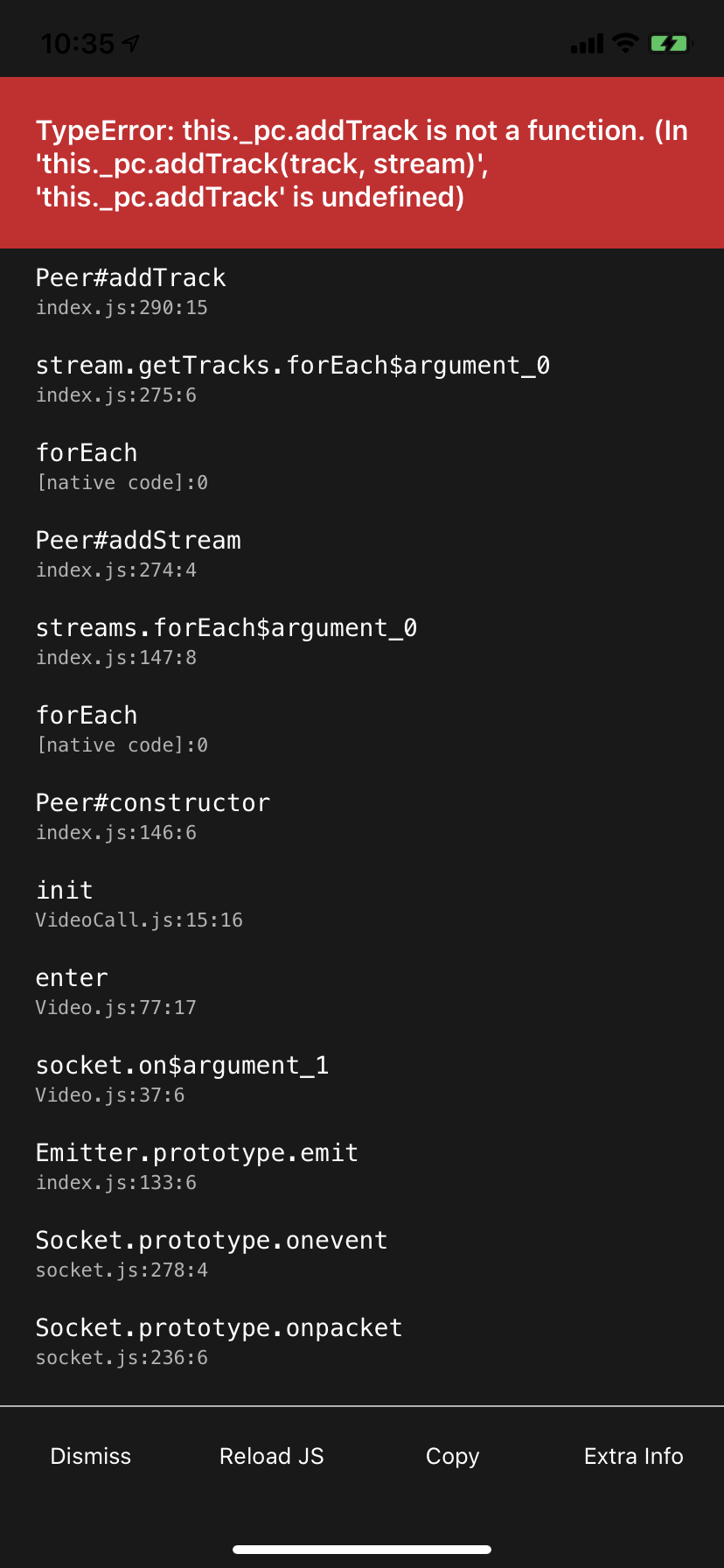
Task: Copy the error stack trace
Action: pos(451,1455)
